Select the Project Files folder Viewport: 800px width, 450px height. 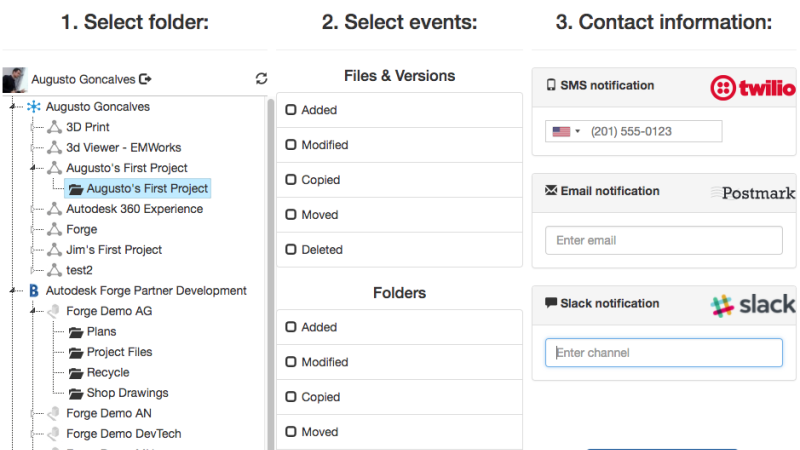(x=119, y=352)
